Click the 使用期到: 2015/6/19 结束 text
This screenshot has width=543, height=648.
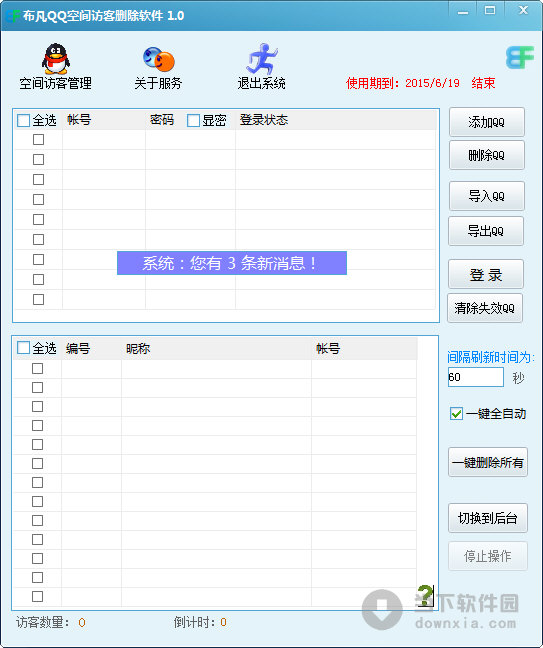pos(420,83)
